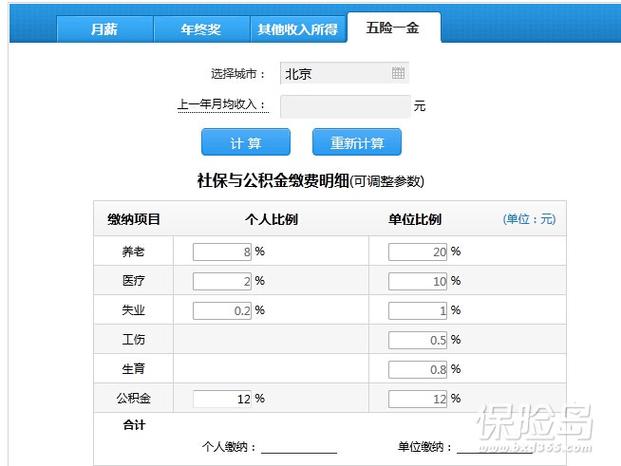Edit 失业 personal rate field showing 0.2
This screenshot has height=466, width=621.
222,310
